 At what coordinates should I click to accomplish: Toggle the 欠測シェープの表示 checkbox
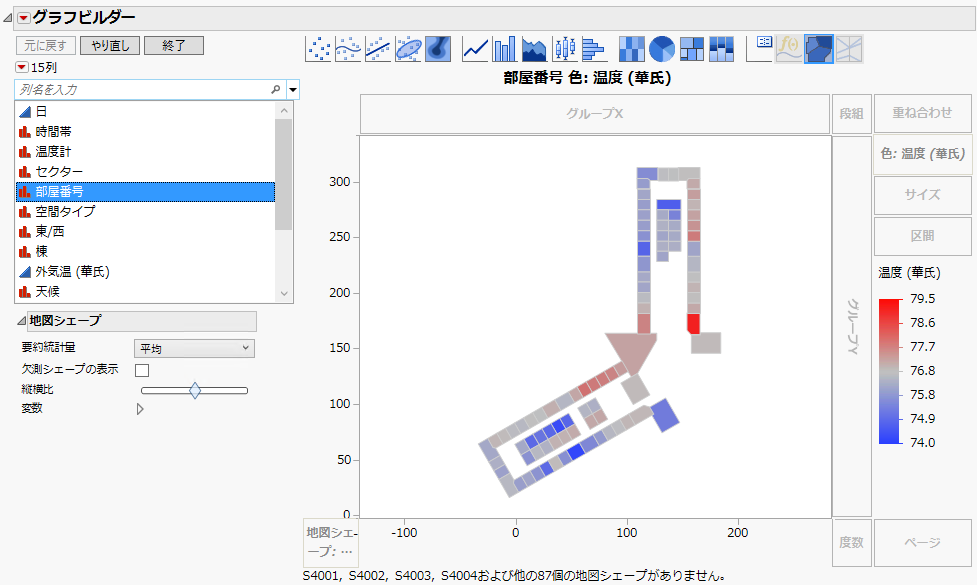(142, 370)
